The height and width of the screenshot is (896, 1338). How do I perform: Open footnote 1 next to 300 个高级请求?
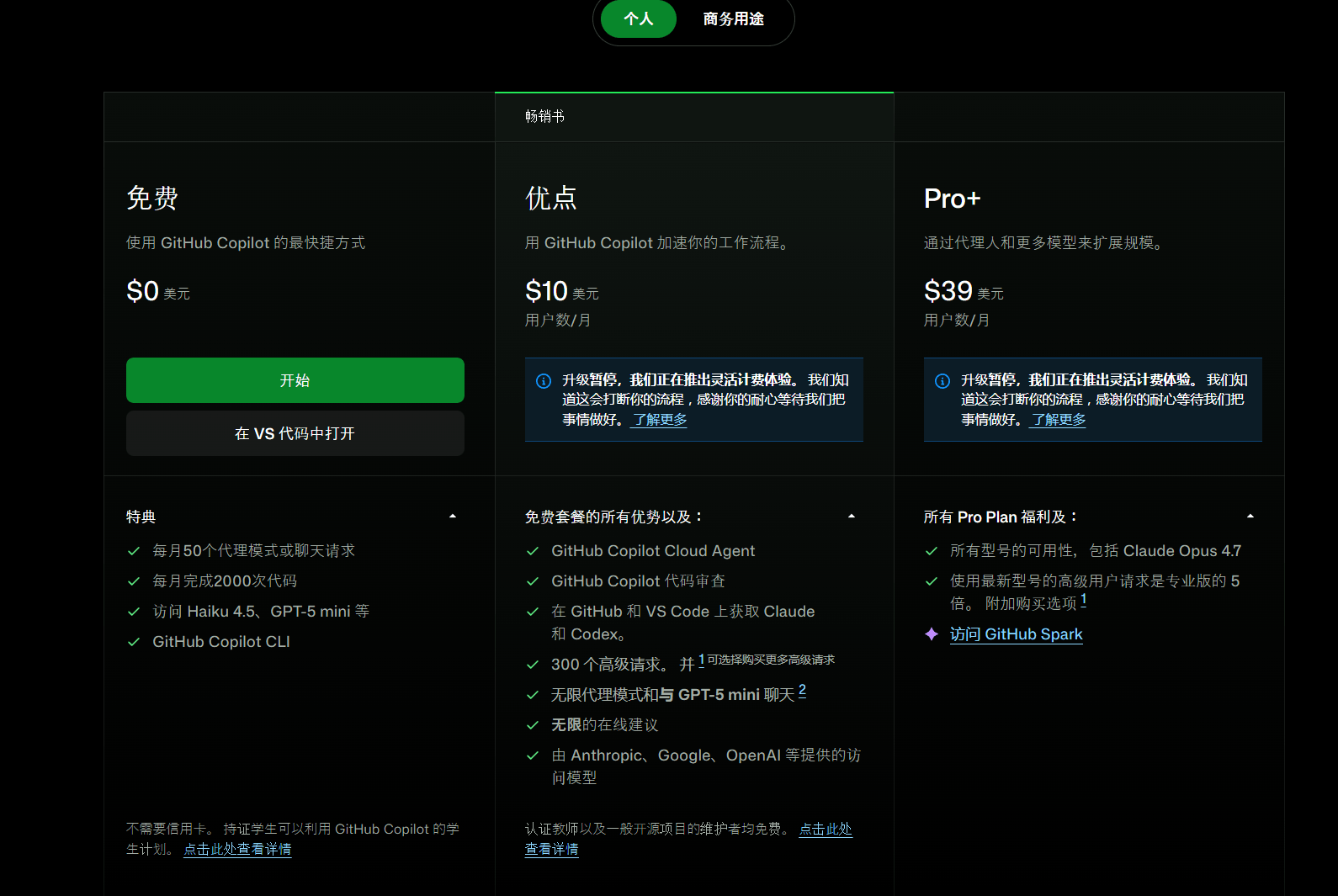click(x=702, y=660)
